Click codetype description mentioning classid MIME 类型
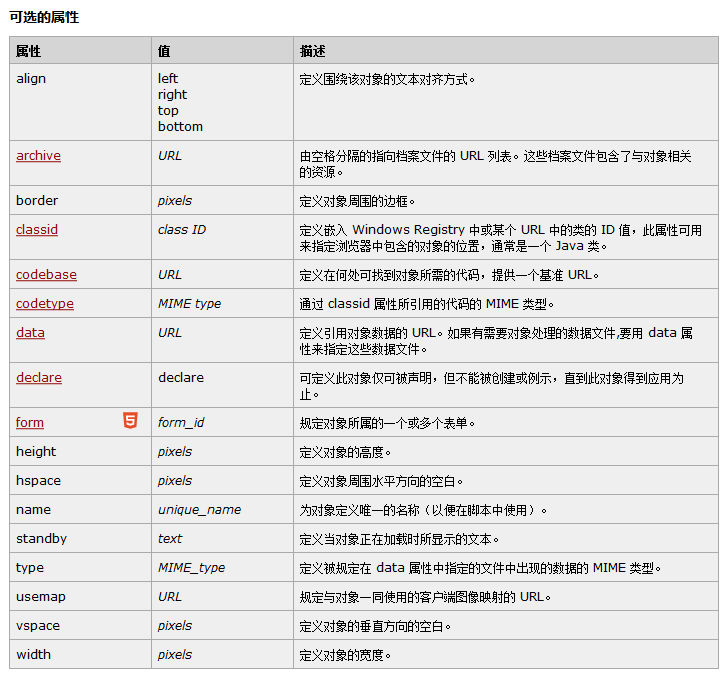The image size is (722, 680). click(x=426, y=304)
